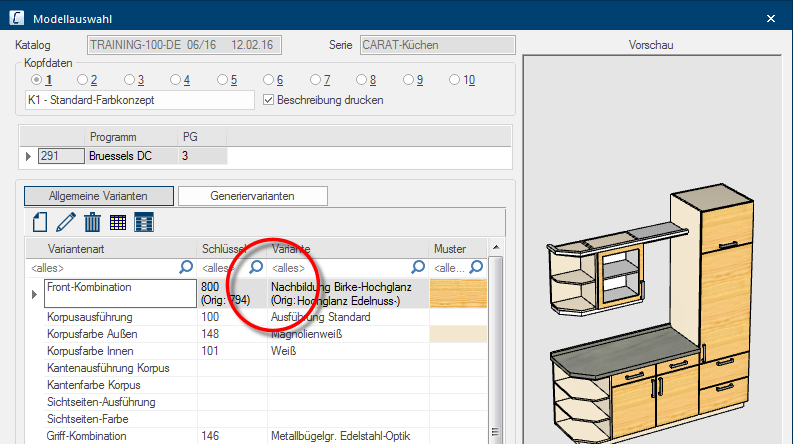Click the new variant document icon
This screenshot has height=444, width=793.
40,222
